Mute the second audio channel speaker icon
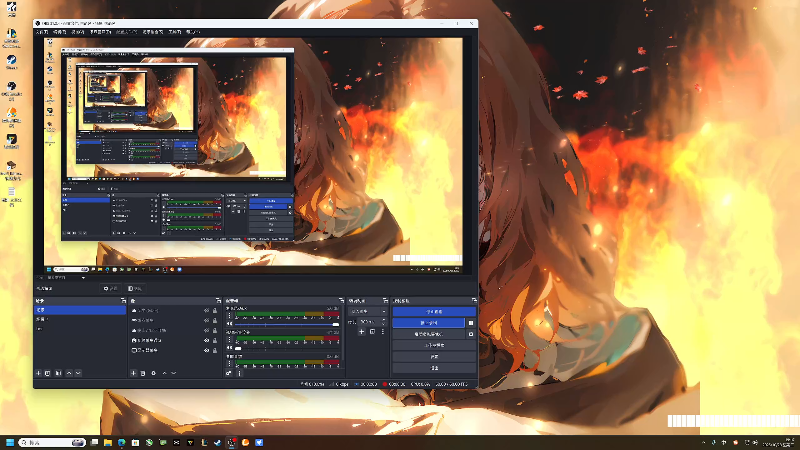 coord(230,348)
